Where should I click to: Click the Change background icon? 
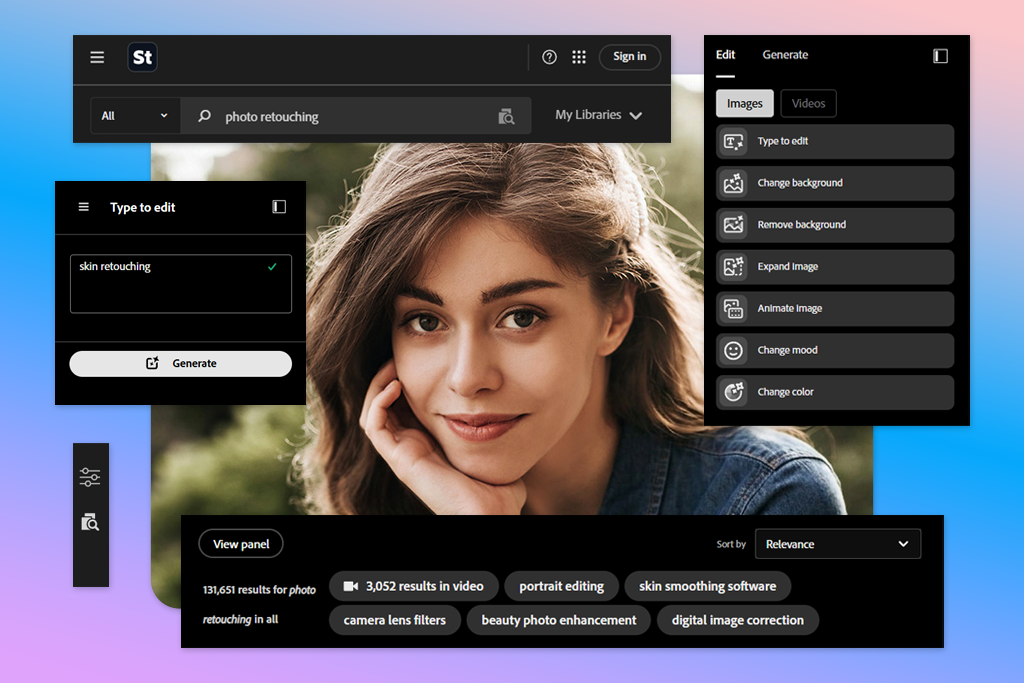click(733, 183)
